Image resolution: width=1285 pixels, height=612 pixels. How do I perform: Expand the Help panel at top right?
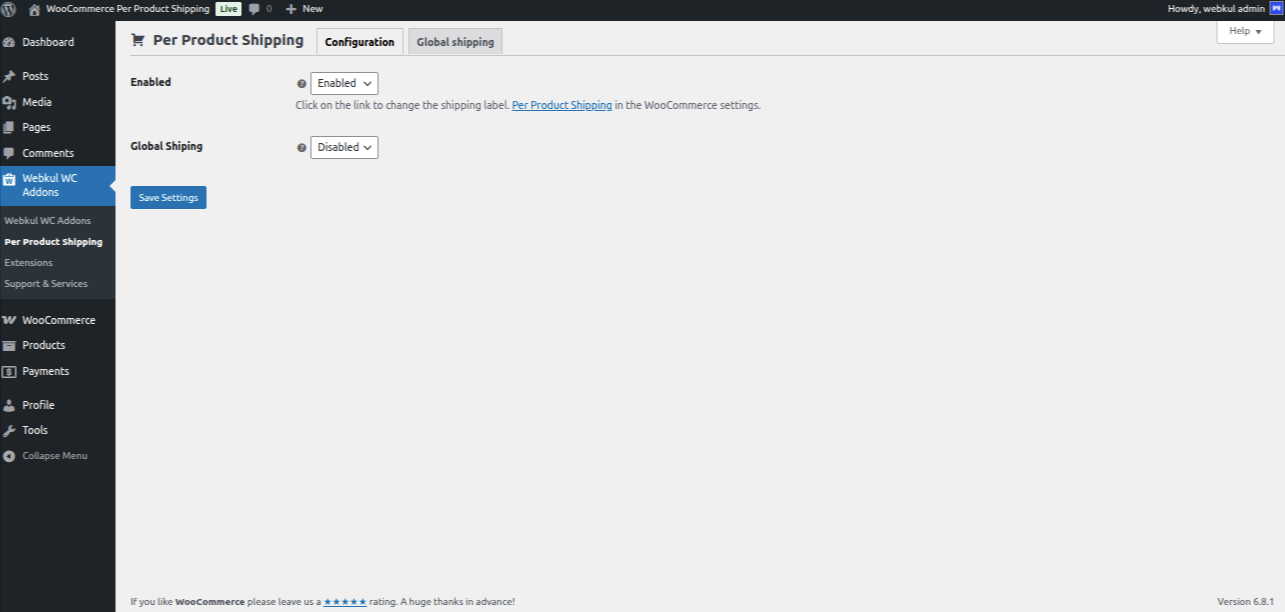tap(1243, 31)
